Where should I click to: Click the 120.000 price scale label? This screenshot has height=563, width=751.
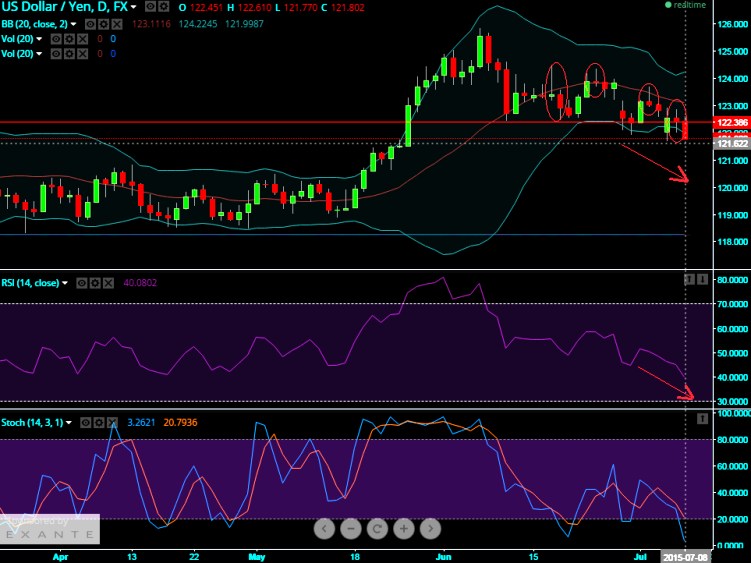click(733, 188)
